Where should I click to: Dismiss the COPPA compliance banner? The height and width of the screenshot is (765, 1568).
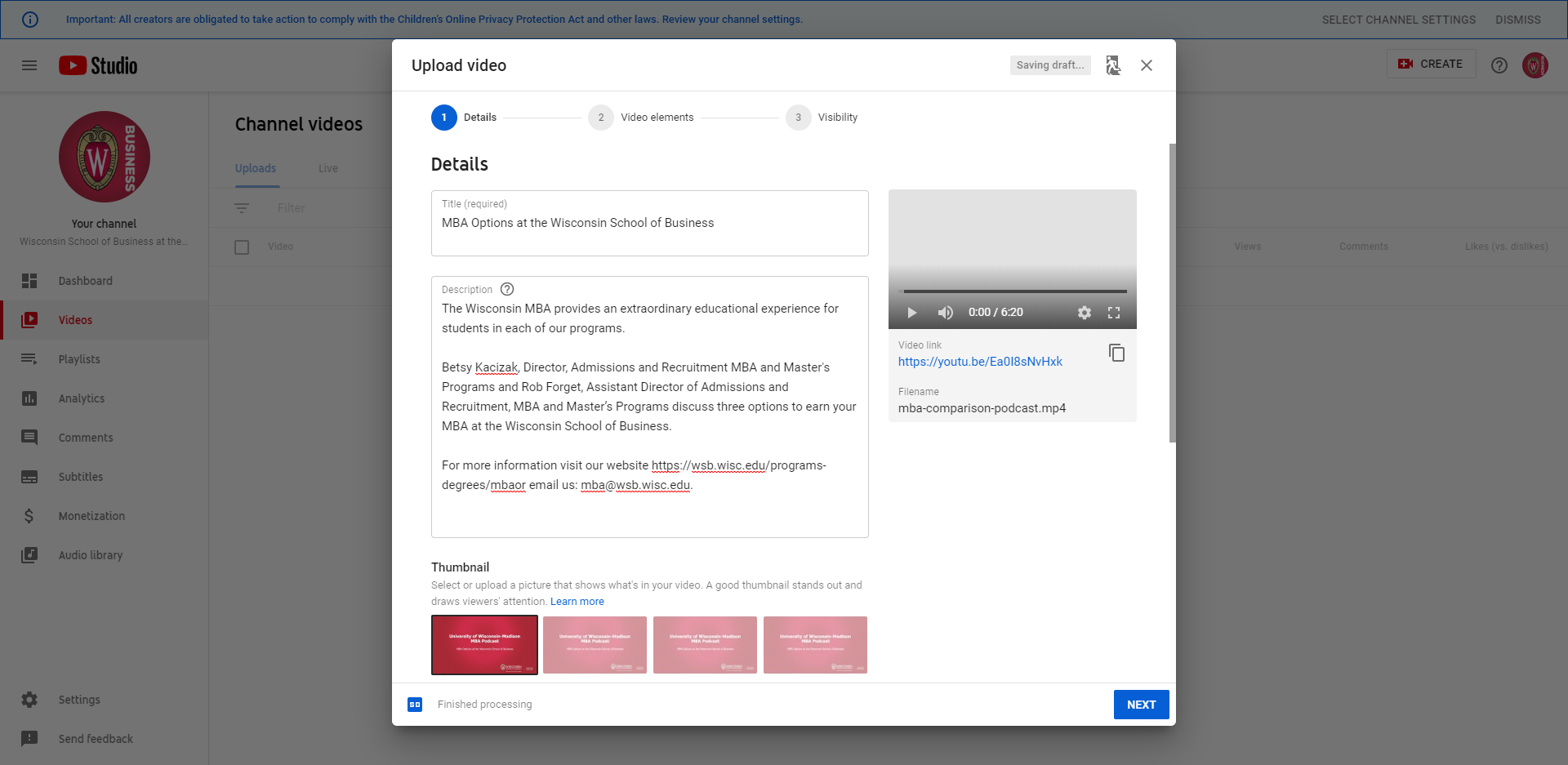[1517, 19]
